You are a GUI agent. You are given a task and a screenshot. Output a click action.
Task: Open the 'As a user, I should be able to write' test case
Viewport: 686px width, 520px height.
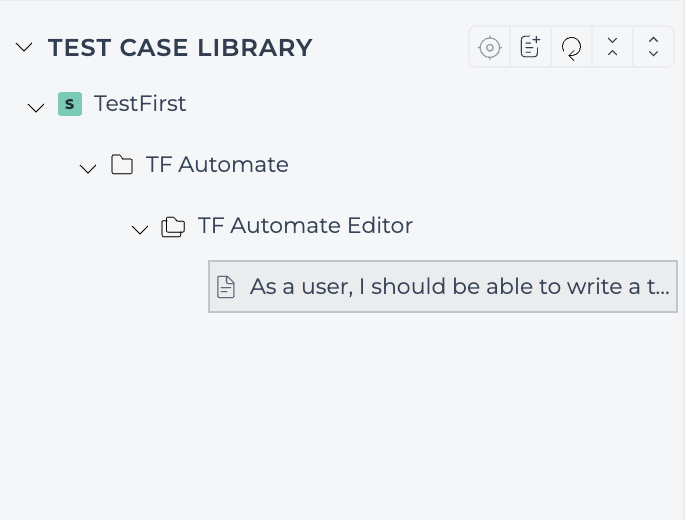(443, 286)
